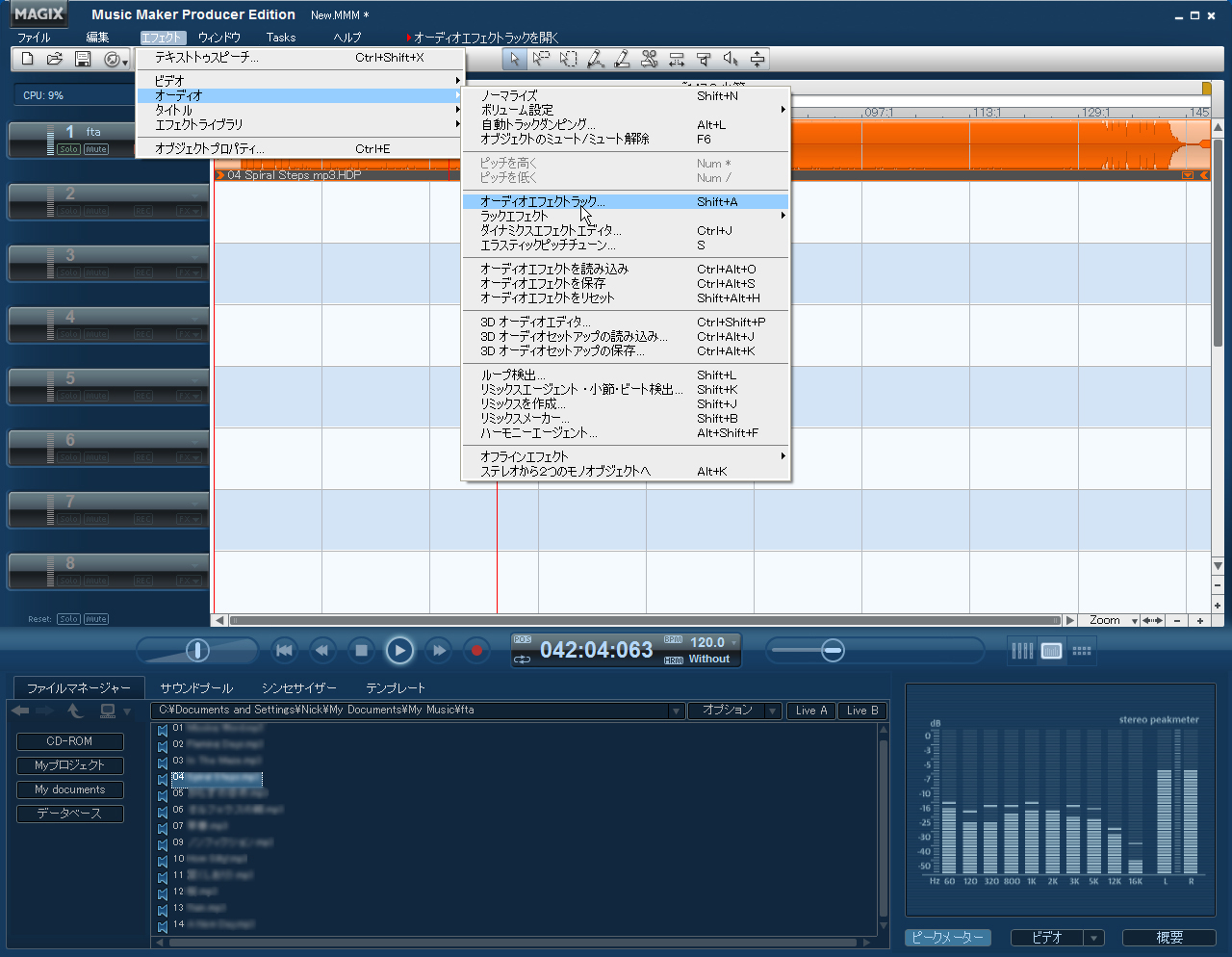This screenshot has width=1232, height=957.
Task: Click the Open file folder icon
Action: click(x=55, y=60)
